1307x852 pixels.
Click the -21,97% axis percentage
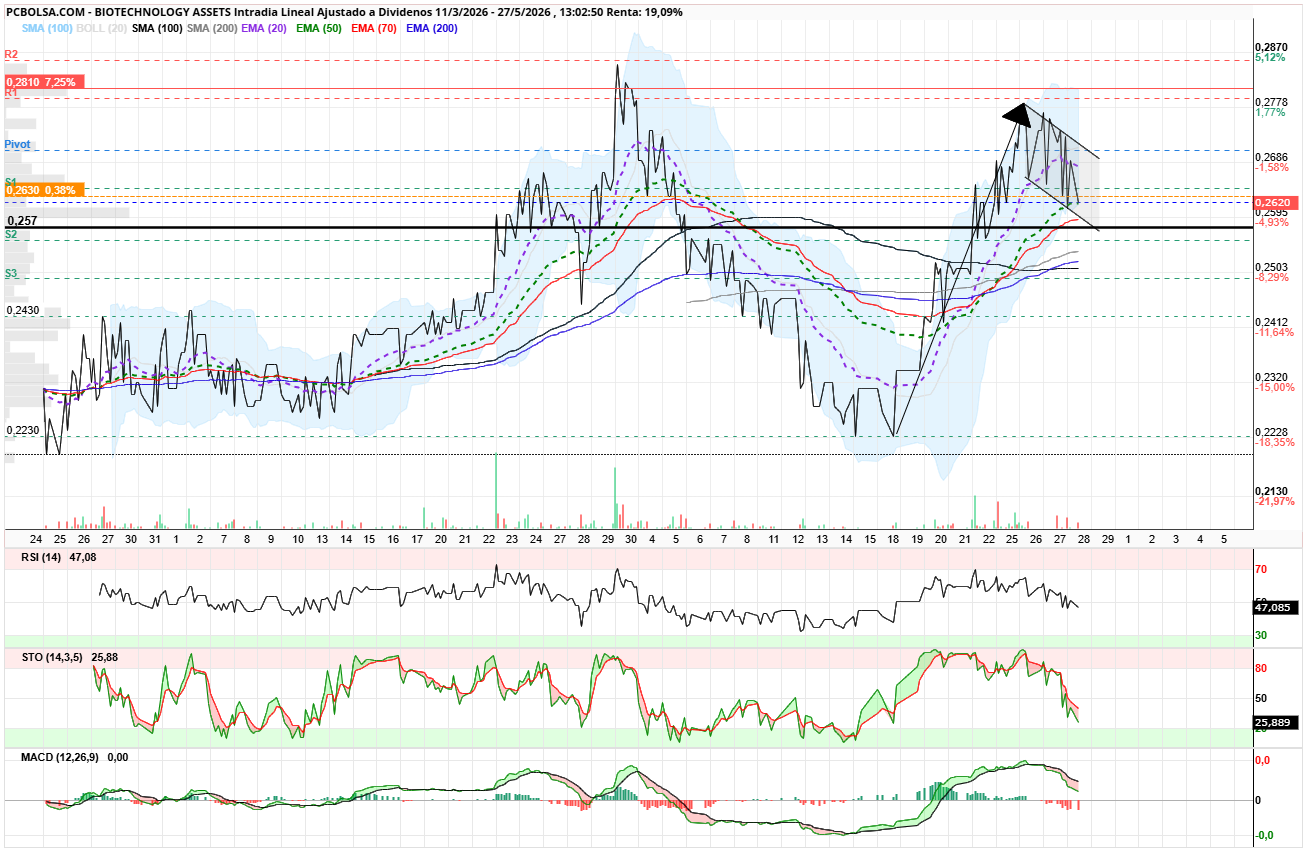coord(1274,501)
